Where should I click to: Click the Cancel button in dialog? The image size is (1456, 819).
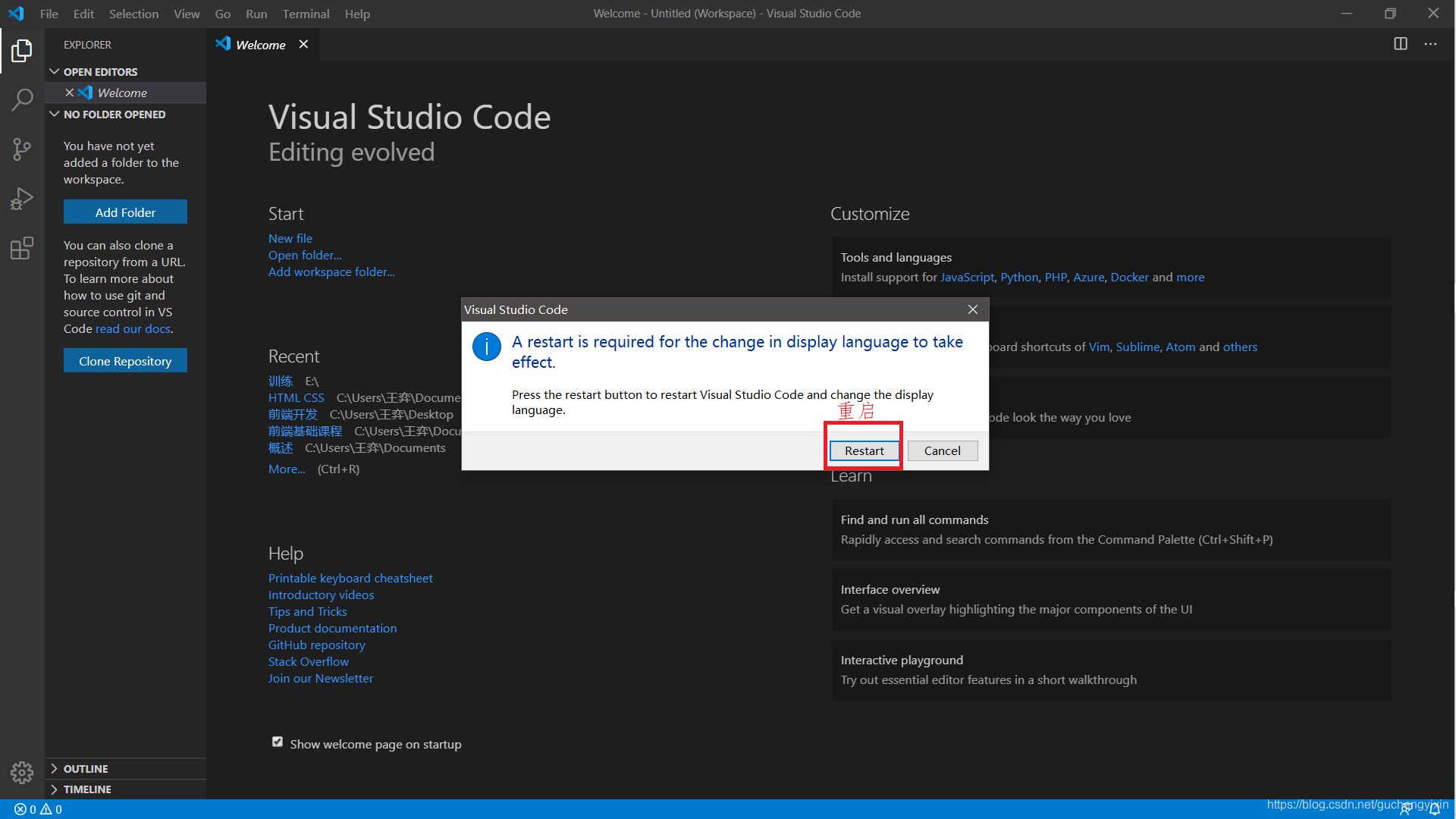coord(942,450)
